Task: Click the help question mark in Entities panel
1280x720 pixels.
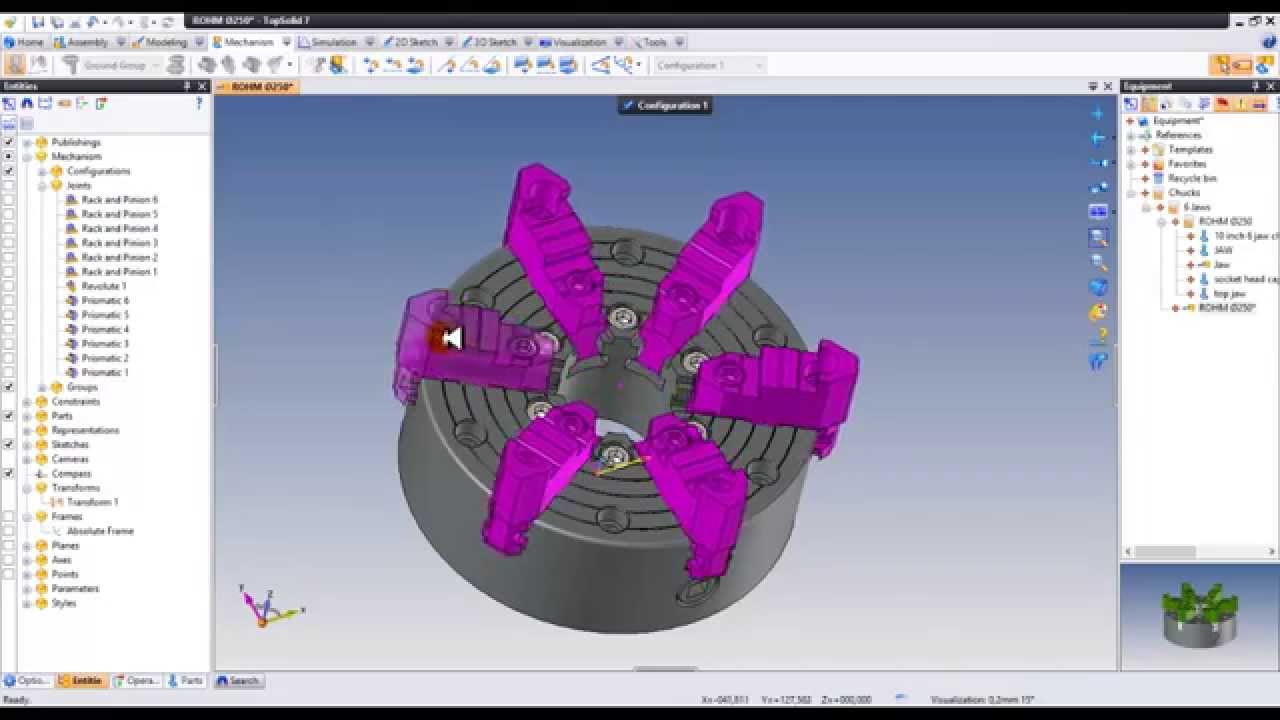Action: coord(199,103)
